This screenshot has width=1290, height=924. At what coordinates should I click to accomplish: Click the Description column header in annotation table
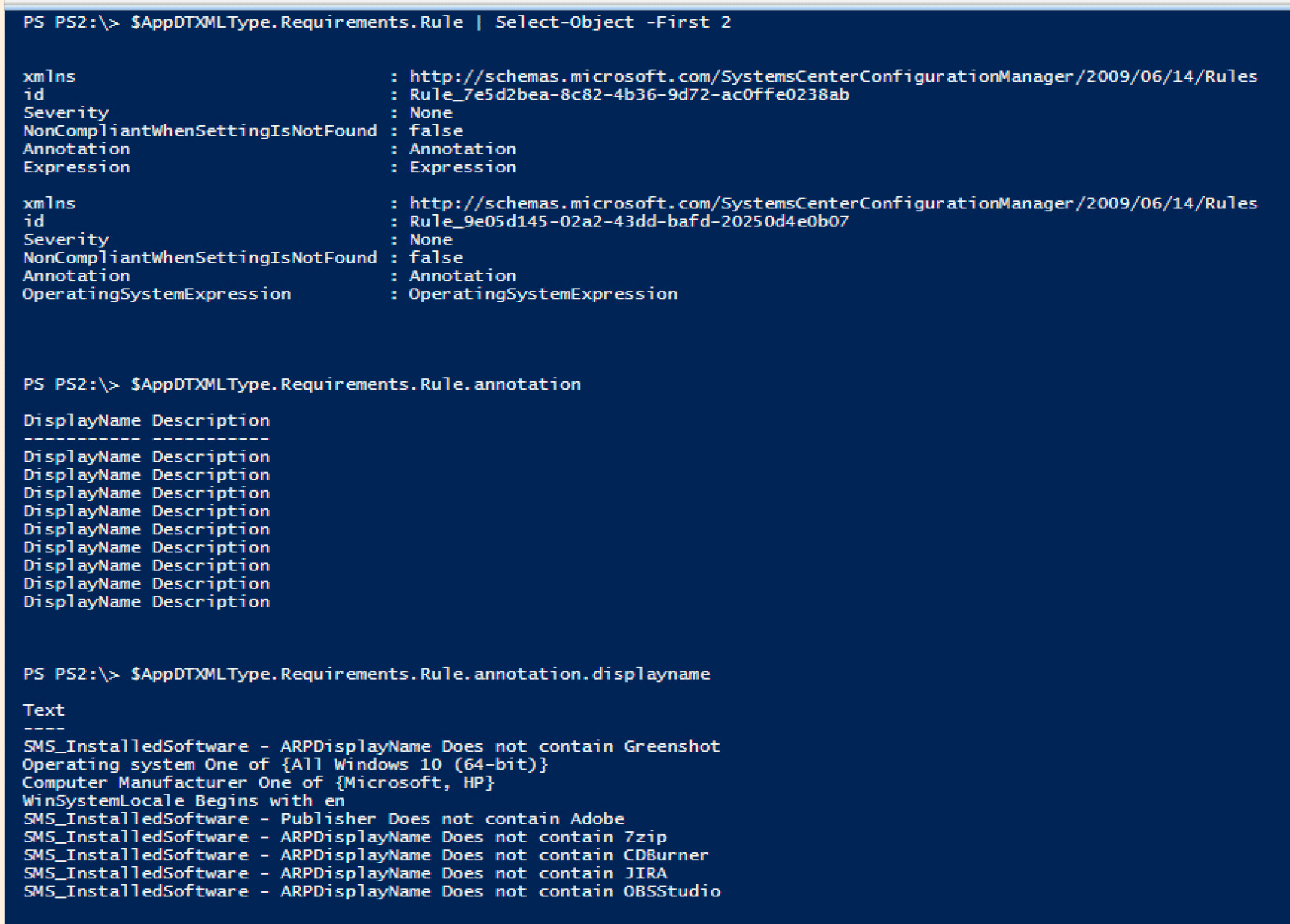pos(211,420)
